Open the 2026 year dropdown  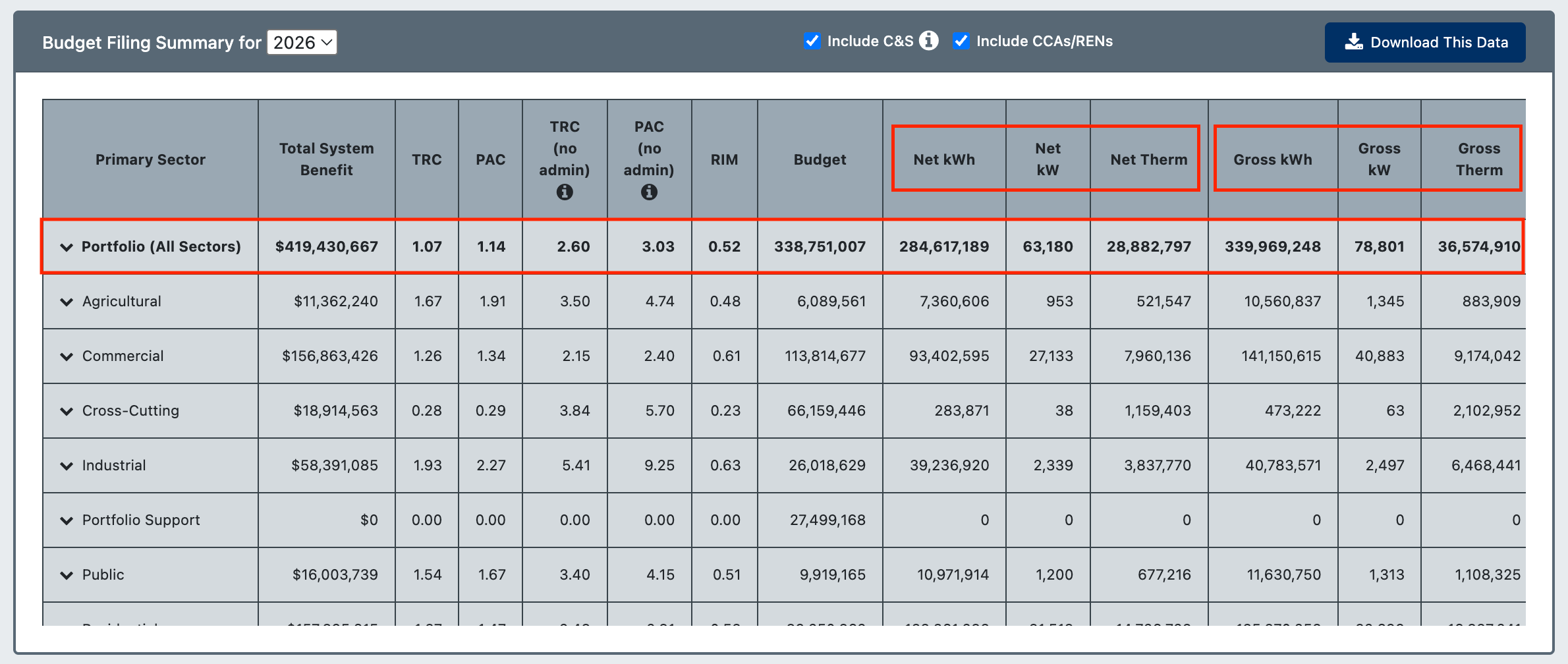coord(302,42)
